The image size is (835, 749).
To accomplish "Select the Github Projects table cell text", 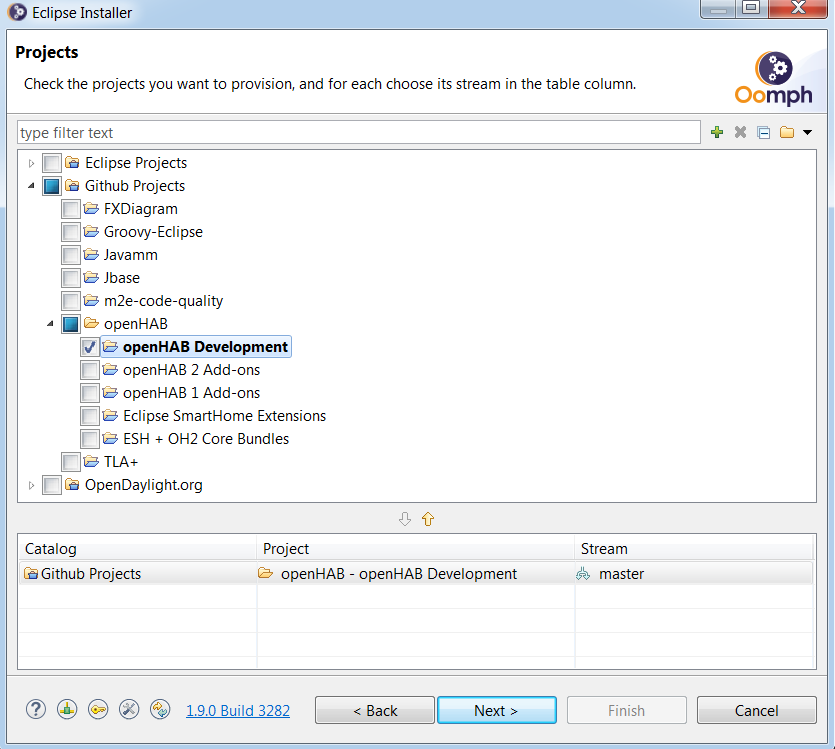I will (91, 574).
